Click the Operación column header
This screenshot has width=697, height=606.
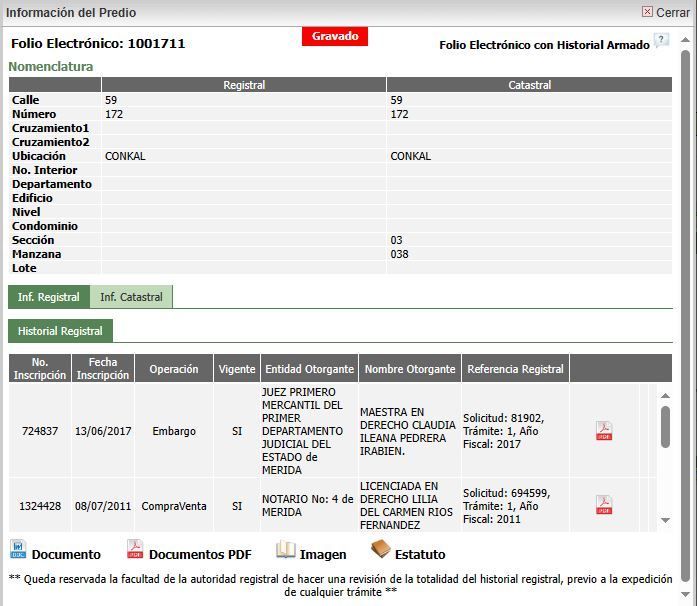174,369
